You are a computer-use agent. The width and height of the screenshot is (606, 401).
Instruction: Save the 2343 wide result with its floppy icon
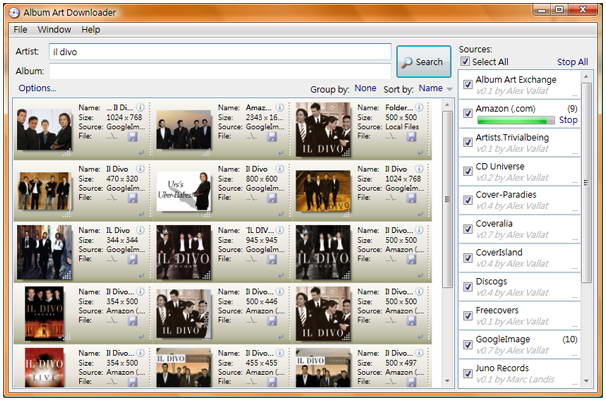click(272, 137)
